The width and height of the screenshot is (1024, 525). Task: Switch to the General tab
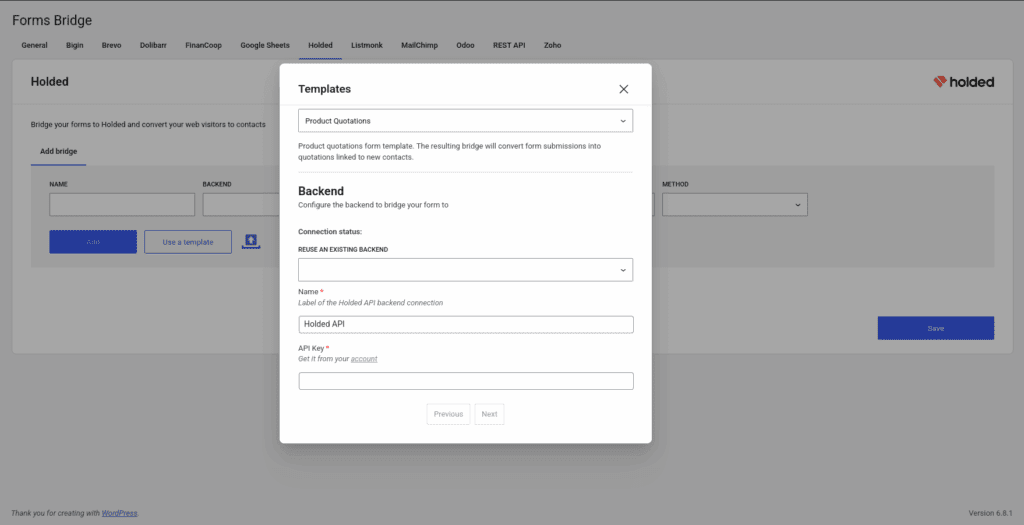click(x=34, y=45)
